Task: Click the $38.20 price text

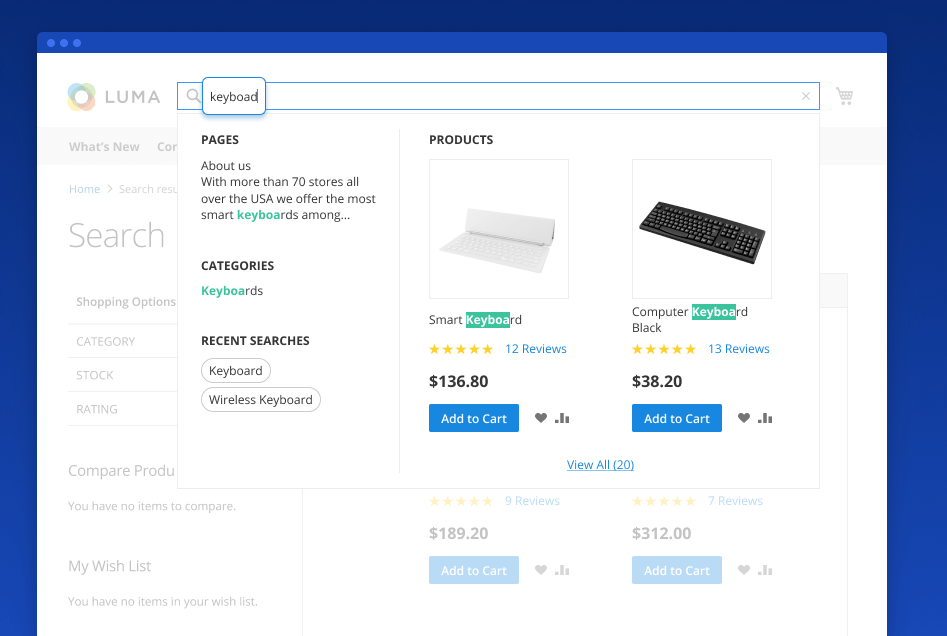Action: tap(657, 381)
